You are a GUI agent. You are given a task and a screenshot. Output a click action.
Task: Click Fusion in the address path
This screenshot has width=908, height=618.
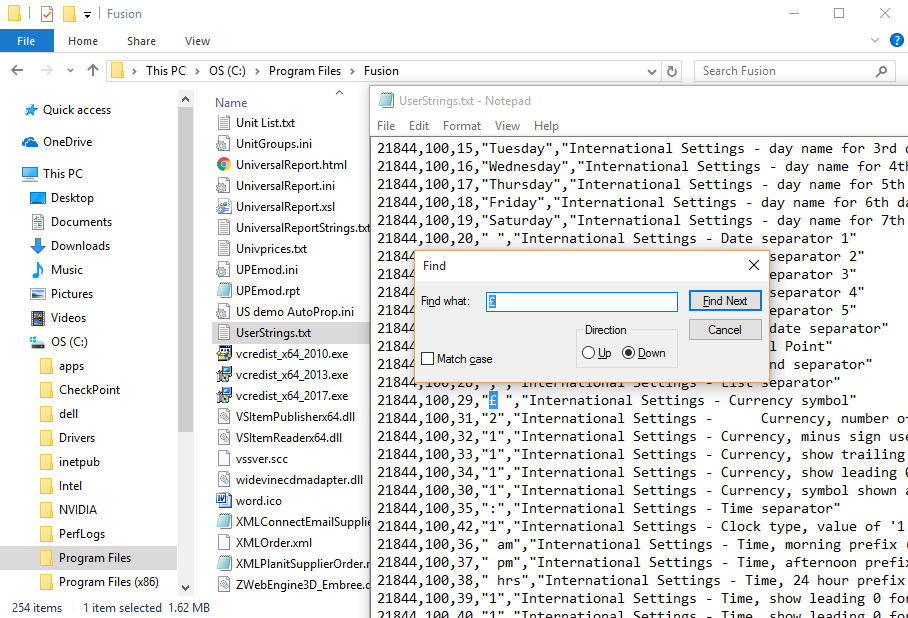pyautogui.click(x=381, y=71)
